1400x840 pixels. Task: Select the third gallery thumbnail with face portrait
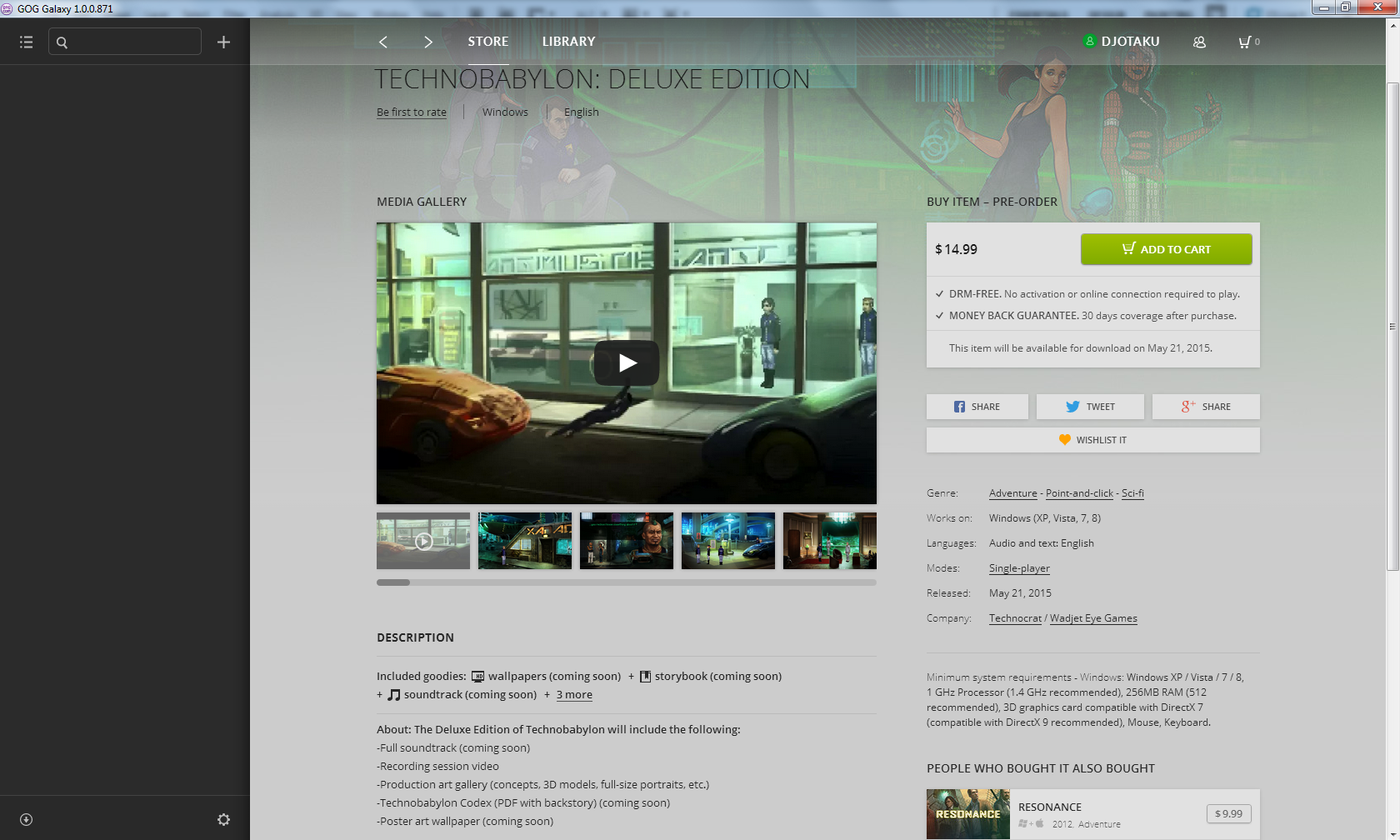tap(627, 541)
